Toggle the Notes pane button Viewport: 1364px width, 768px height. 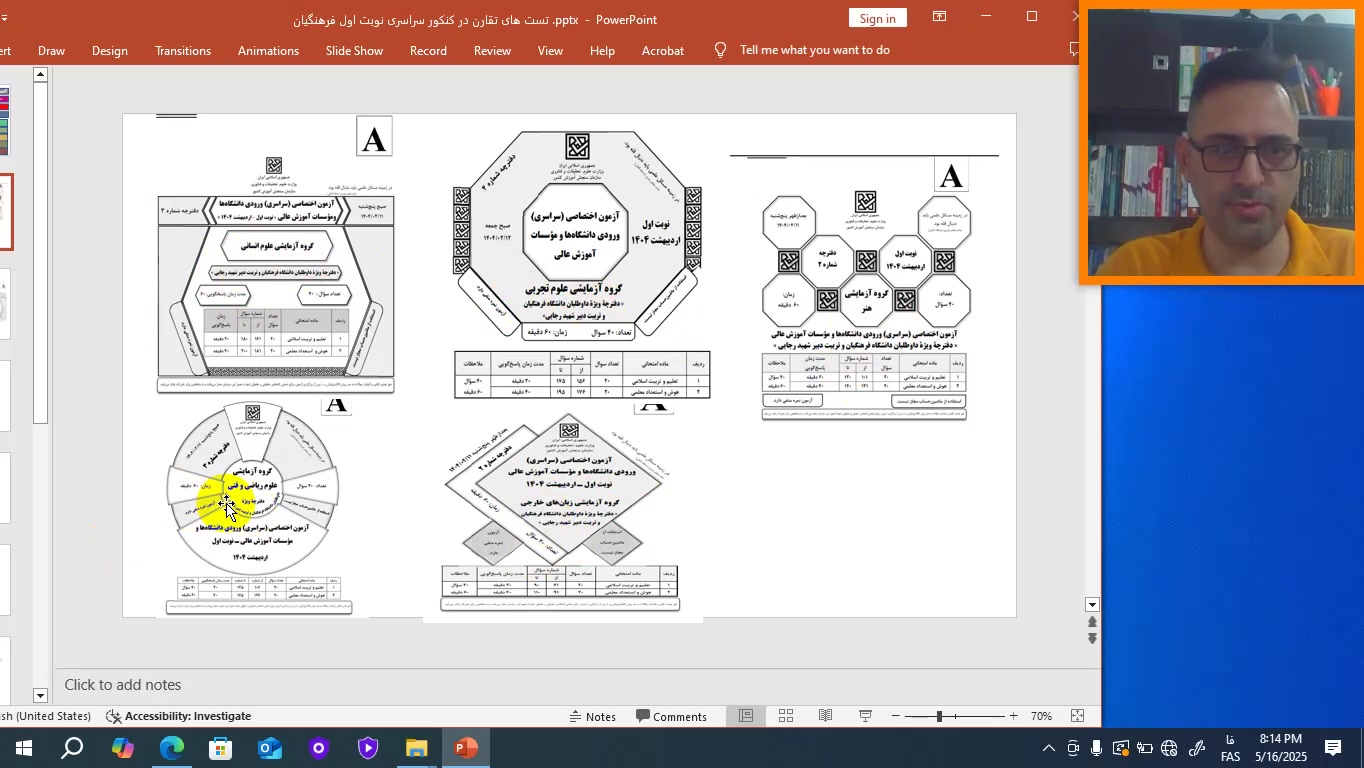coord(593,716)
